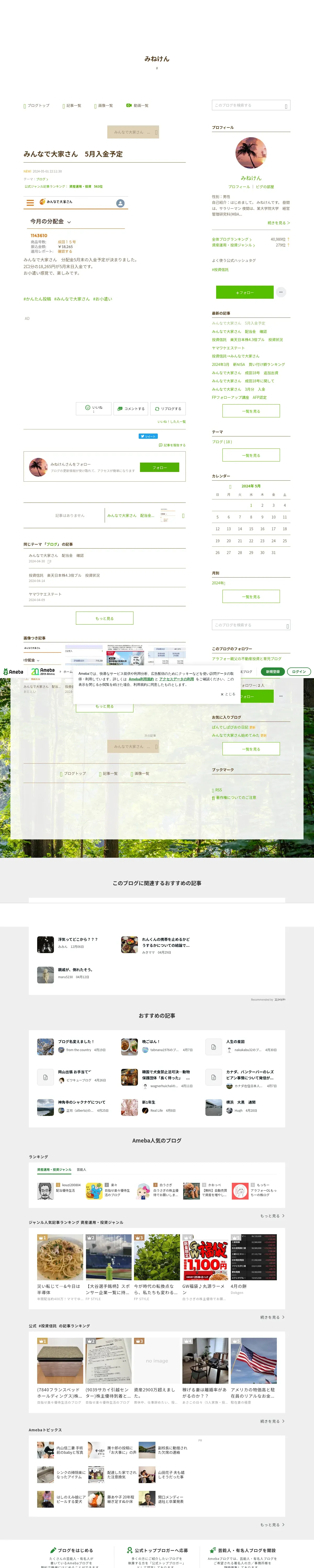Open the みねけん profile avatar photo
314x1568 pixels.
[251, 153]
